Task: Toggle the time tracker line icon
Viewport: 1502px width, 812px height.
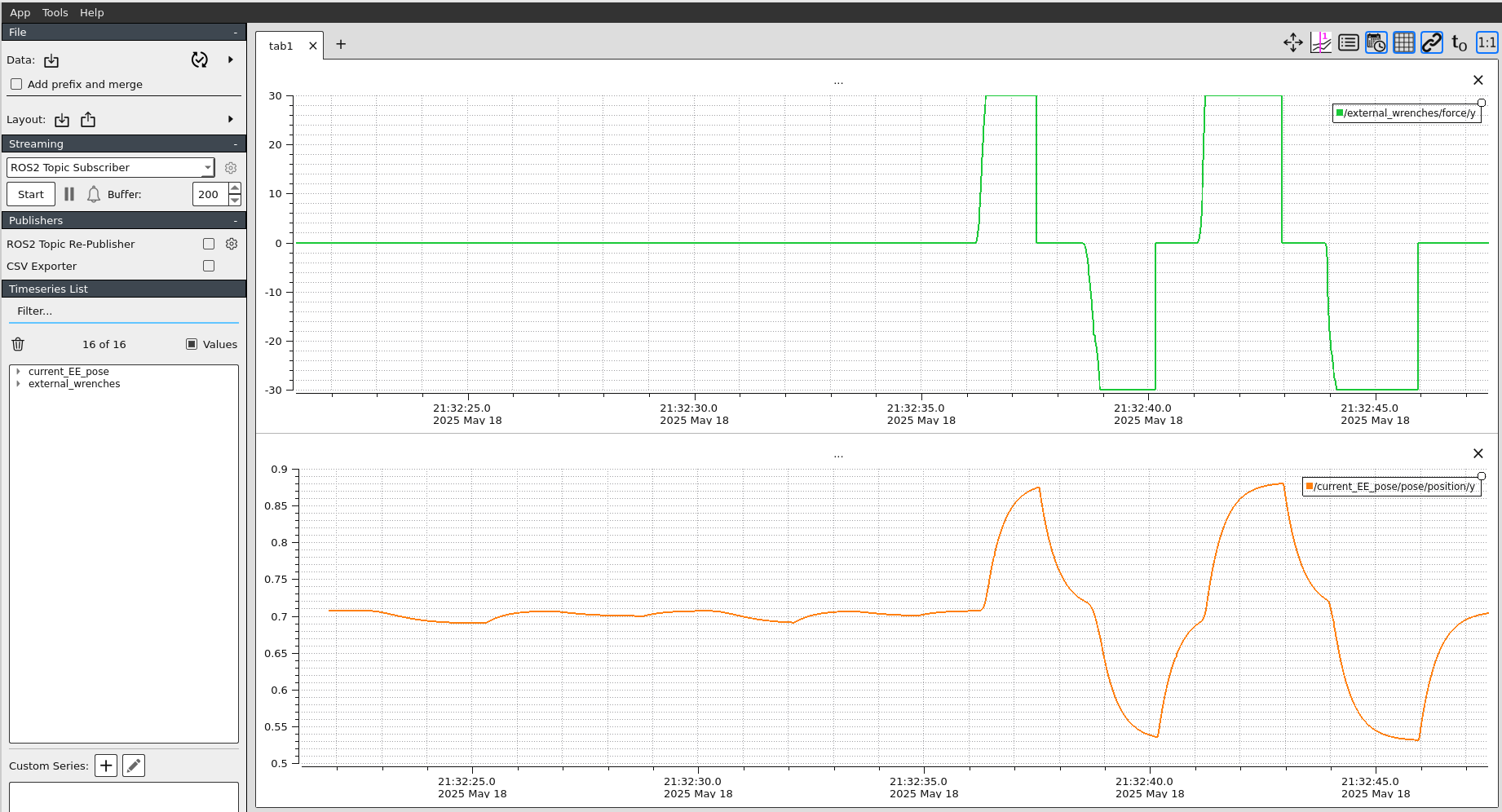Action: 1320,43
